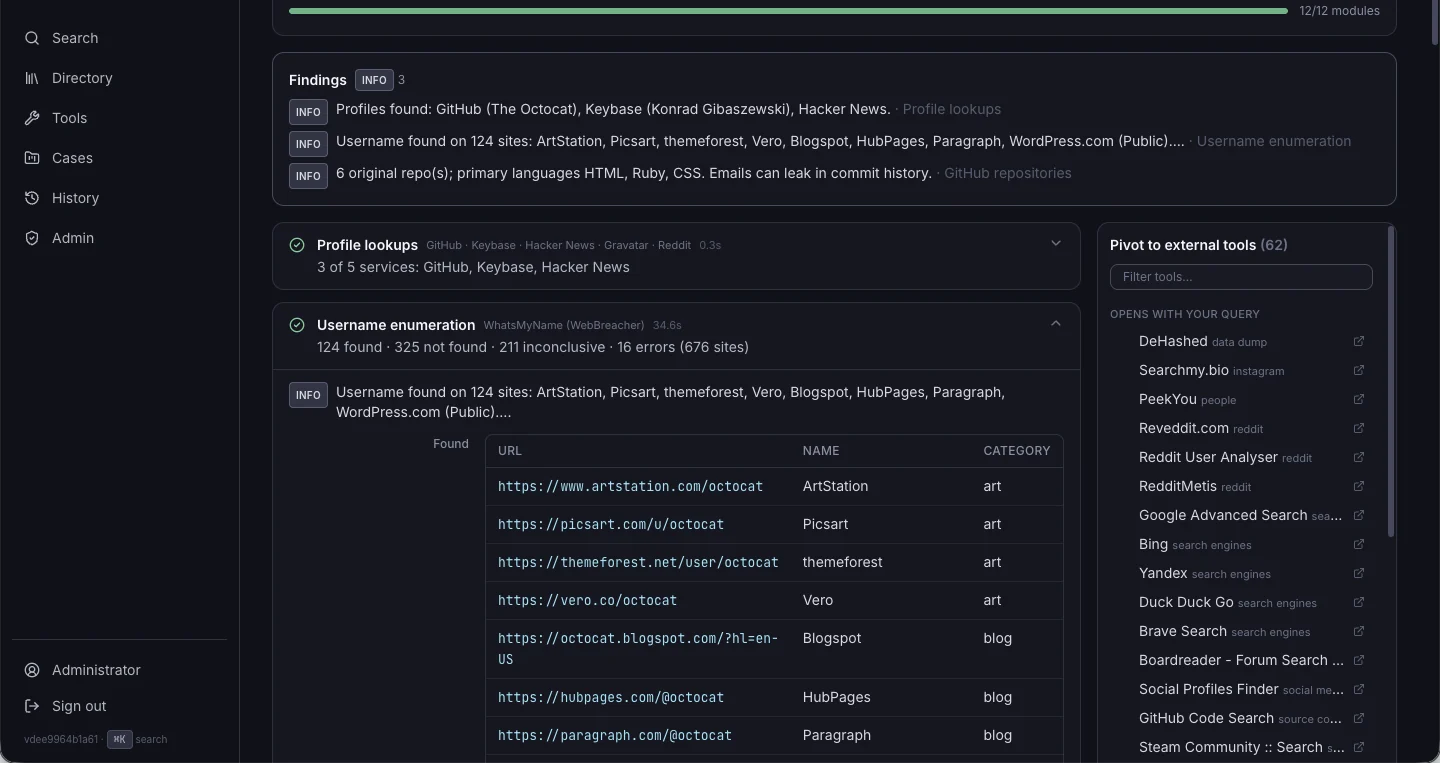Open the hubpages.com/@octocat URL
Image resolution: width=1440 pixels, height=763 pixels.
(x=611, y=697)
